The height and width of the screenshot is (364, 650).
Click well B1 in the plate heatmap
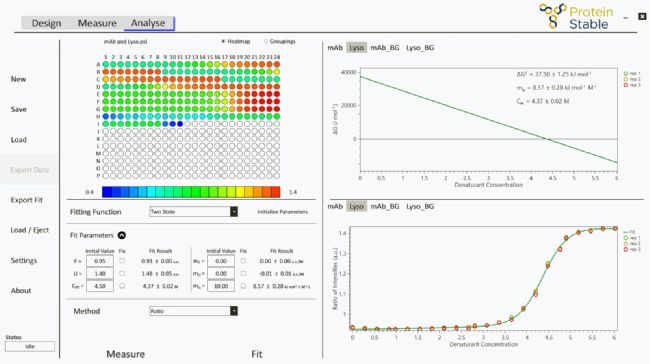(x=106, y=72)
